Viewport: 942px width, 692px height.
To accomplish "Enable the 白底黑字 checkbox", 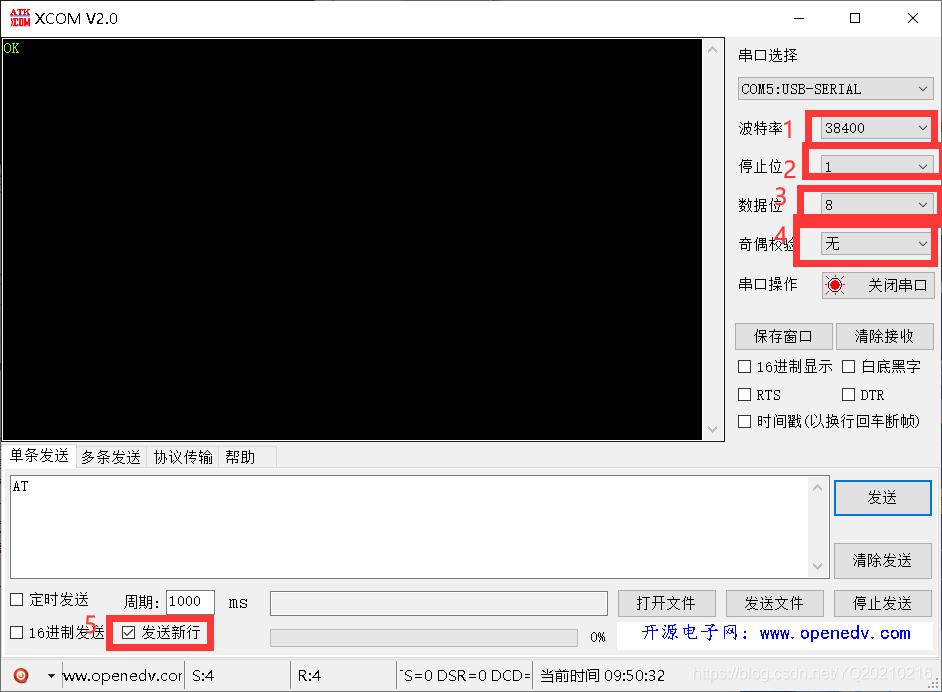I will (848, 366).
